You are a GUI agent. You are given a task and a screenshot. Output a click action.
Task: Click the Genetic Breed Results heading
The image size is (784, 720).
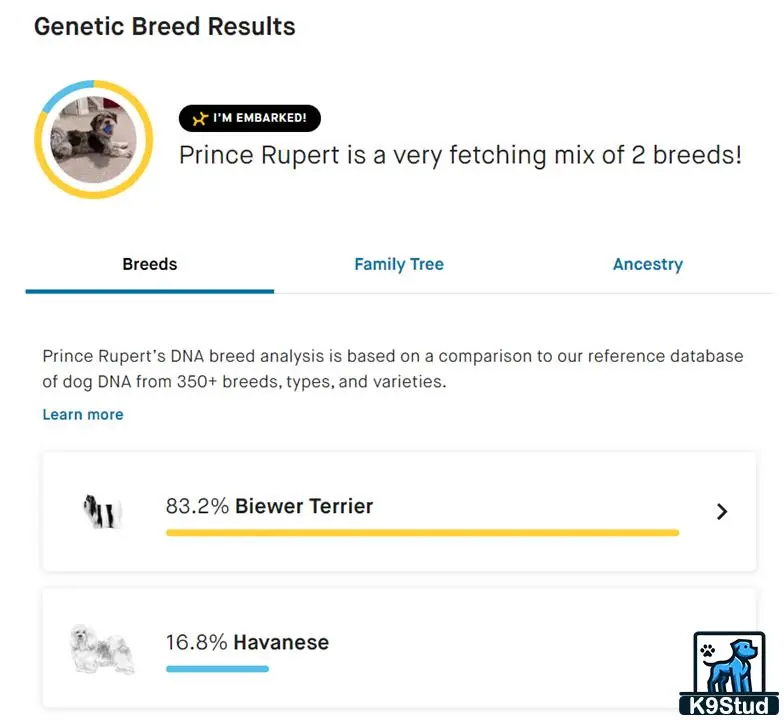[x=164, y=26]
